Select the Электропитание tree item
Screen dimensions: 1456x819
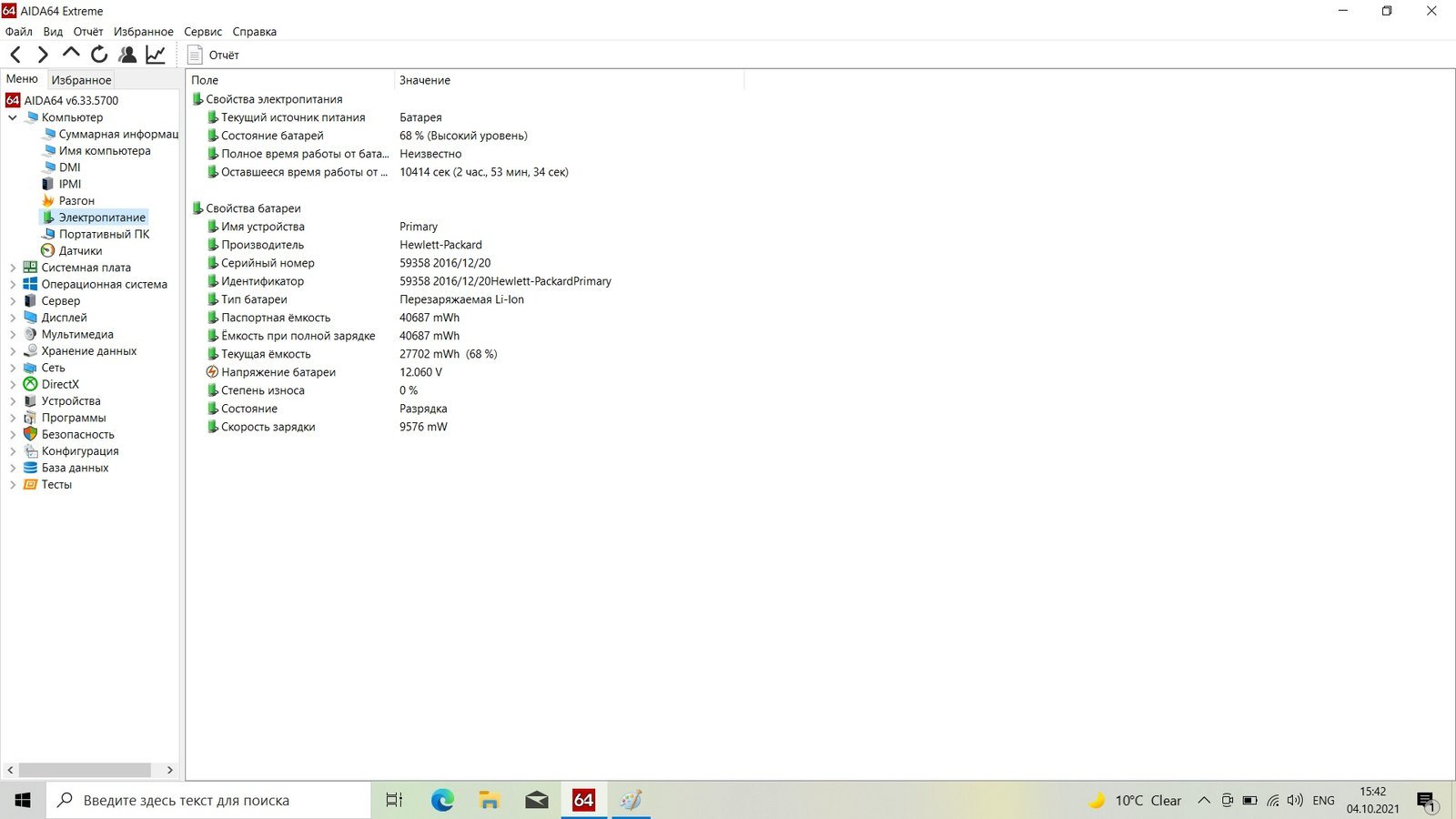click(x=94, y=217)
